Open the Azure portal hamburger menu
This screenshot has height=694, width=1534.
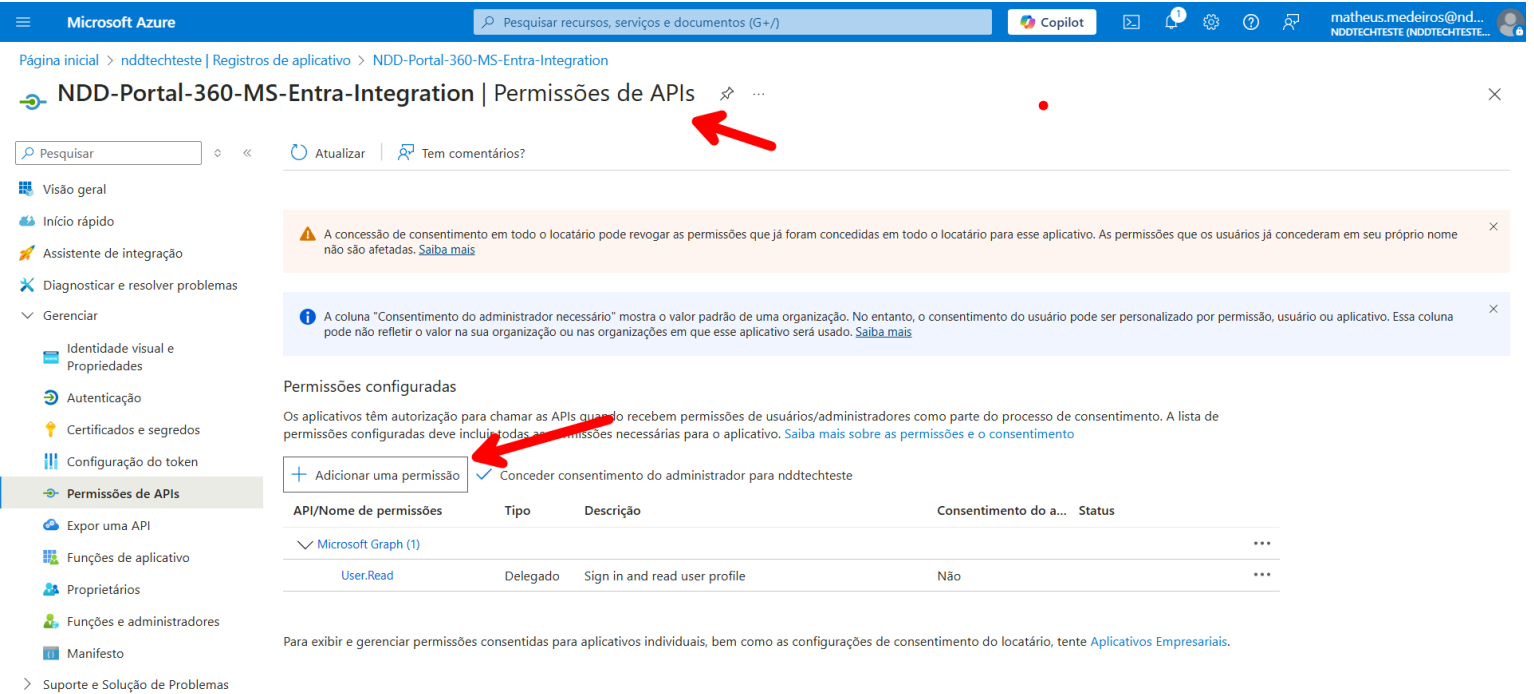pyautogui.click(x=24, y=22)
